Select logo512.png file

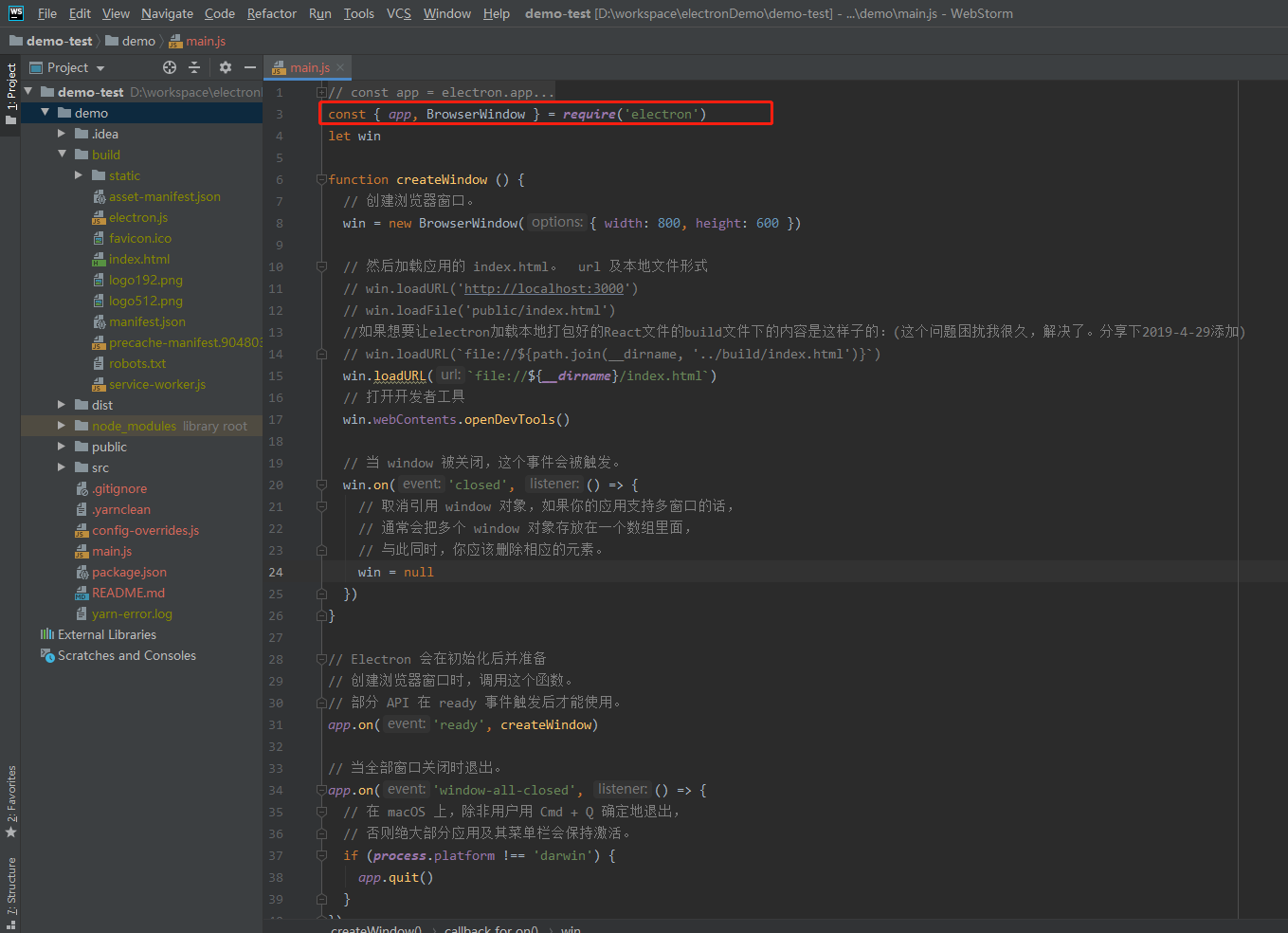pos(146,301)
